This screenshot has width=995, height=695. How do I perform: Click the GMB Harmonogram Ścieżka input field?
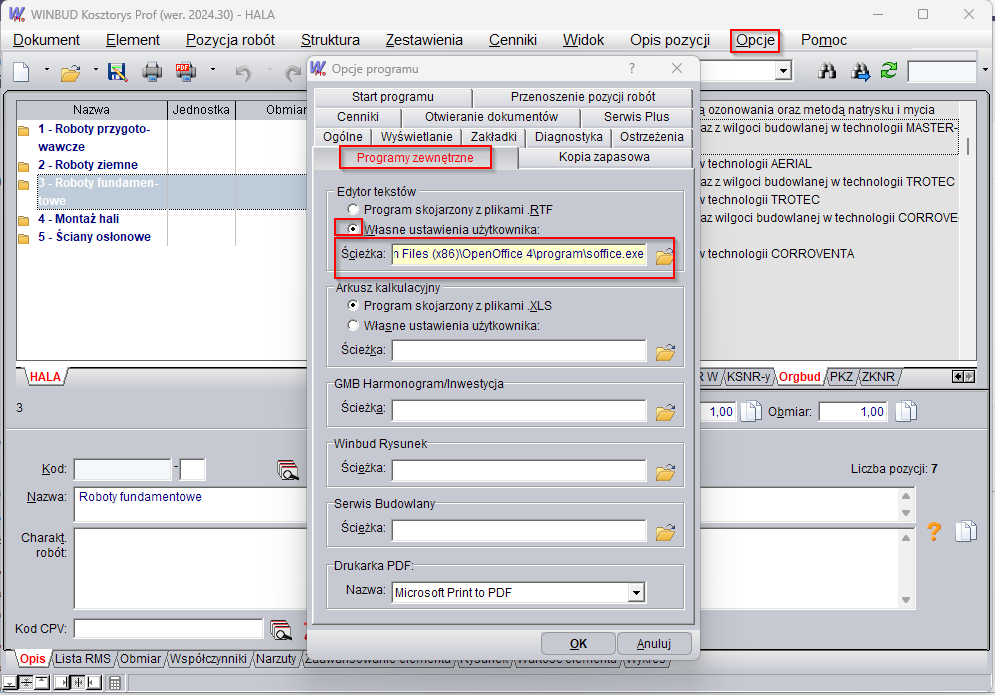[519, 410]
